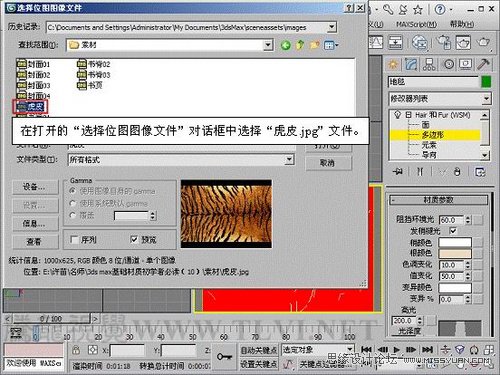Click the green Back arrow in file dialog
Viewport: 500px width, 375px height.
[286, 45]
